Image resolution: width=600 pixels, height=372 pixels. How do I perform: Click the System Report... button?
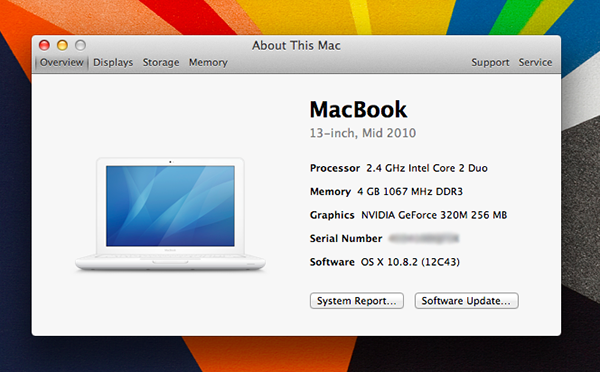click(x=357, y=301)
